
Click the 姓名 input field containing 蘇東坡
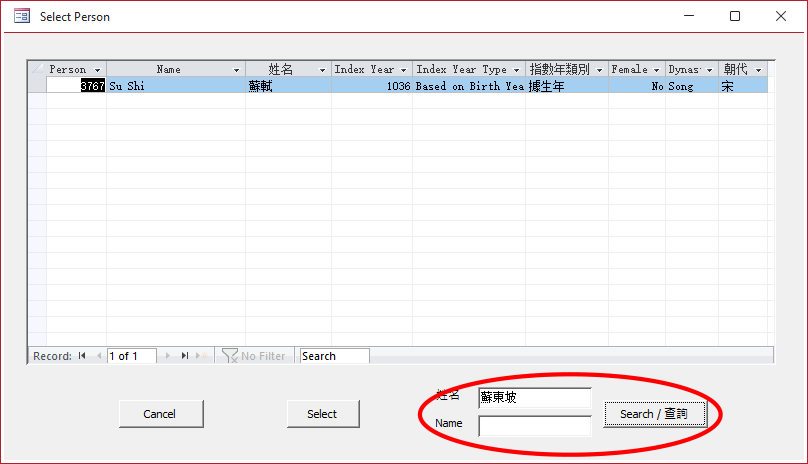(x=534, y=397)
